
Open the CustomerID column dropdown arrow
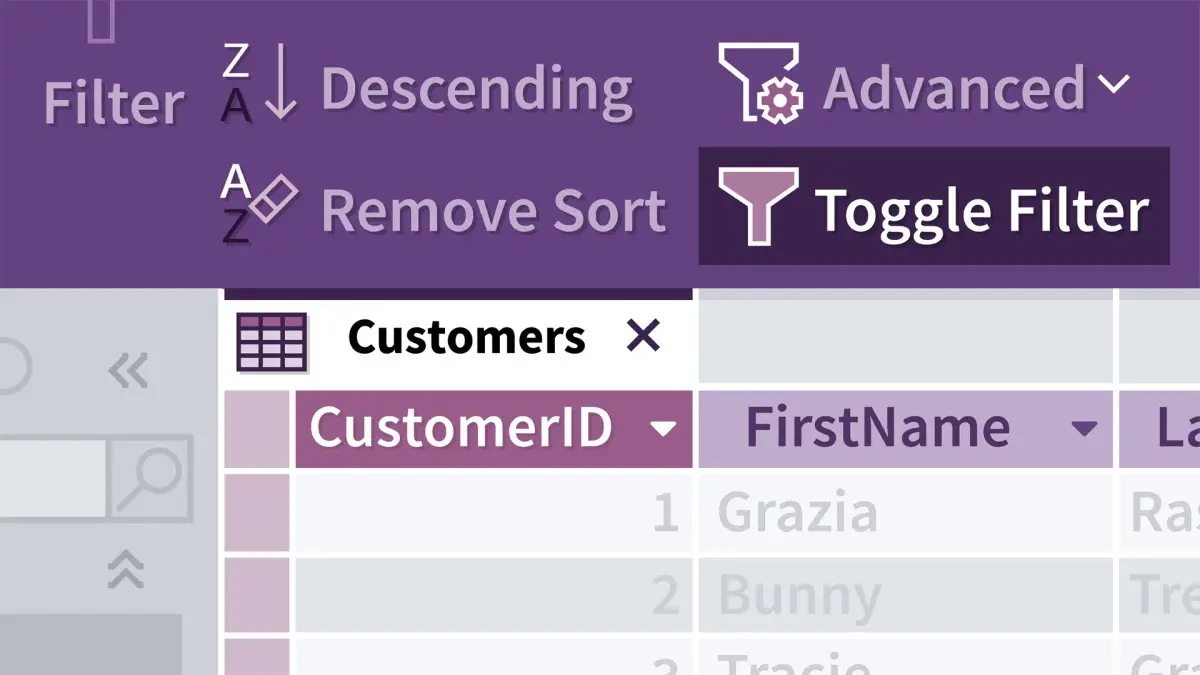pyautogui.click(x=662, y=430)
